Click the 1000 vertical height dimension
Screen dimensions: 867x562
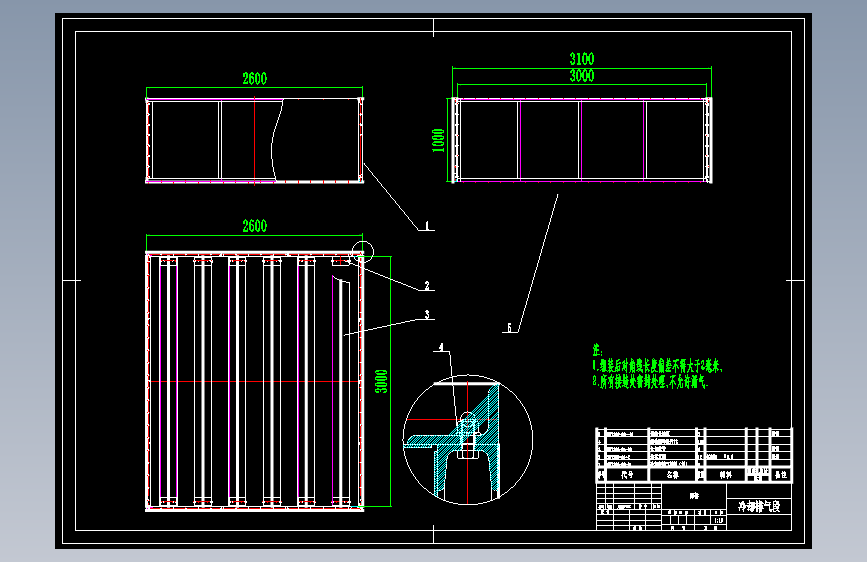tap(438, 140)
